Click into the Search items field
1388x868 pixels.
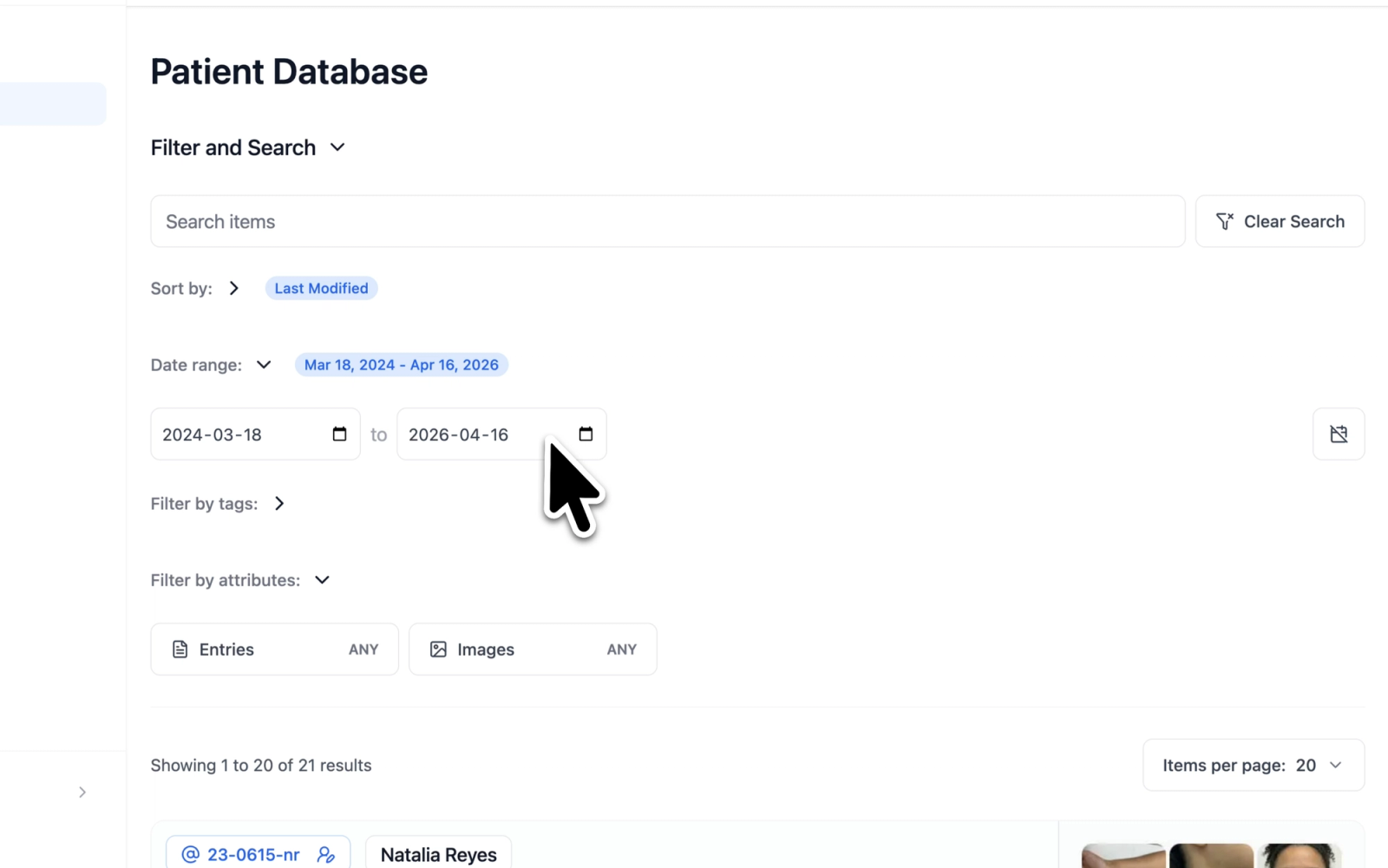coord(668,221)
